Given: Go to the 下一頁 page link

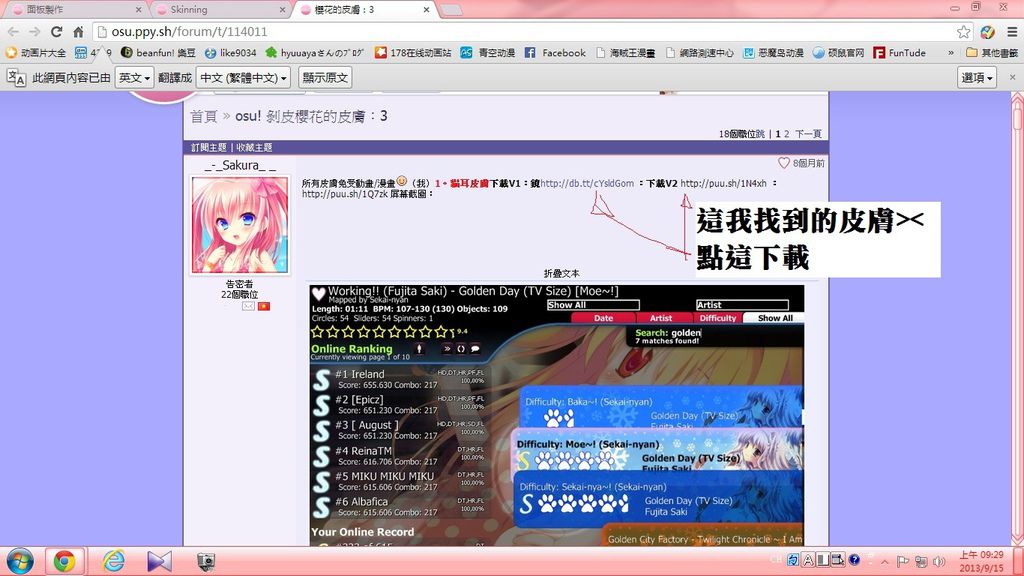Looking at the screenshot, I should coord(808,134).
